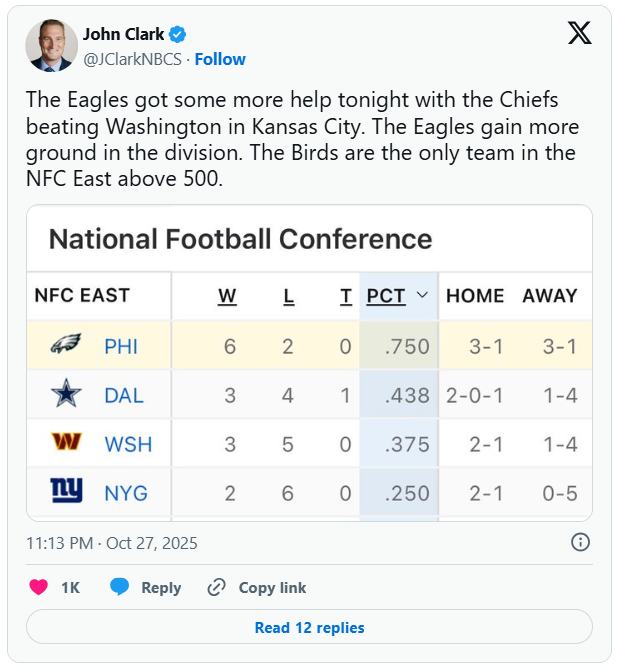
Task: Open the PHI team link
Action: coord(121,347)
